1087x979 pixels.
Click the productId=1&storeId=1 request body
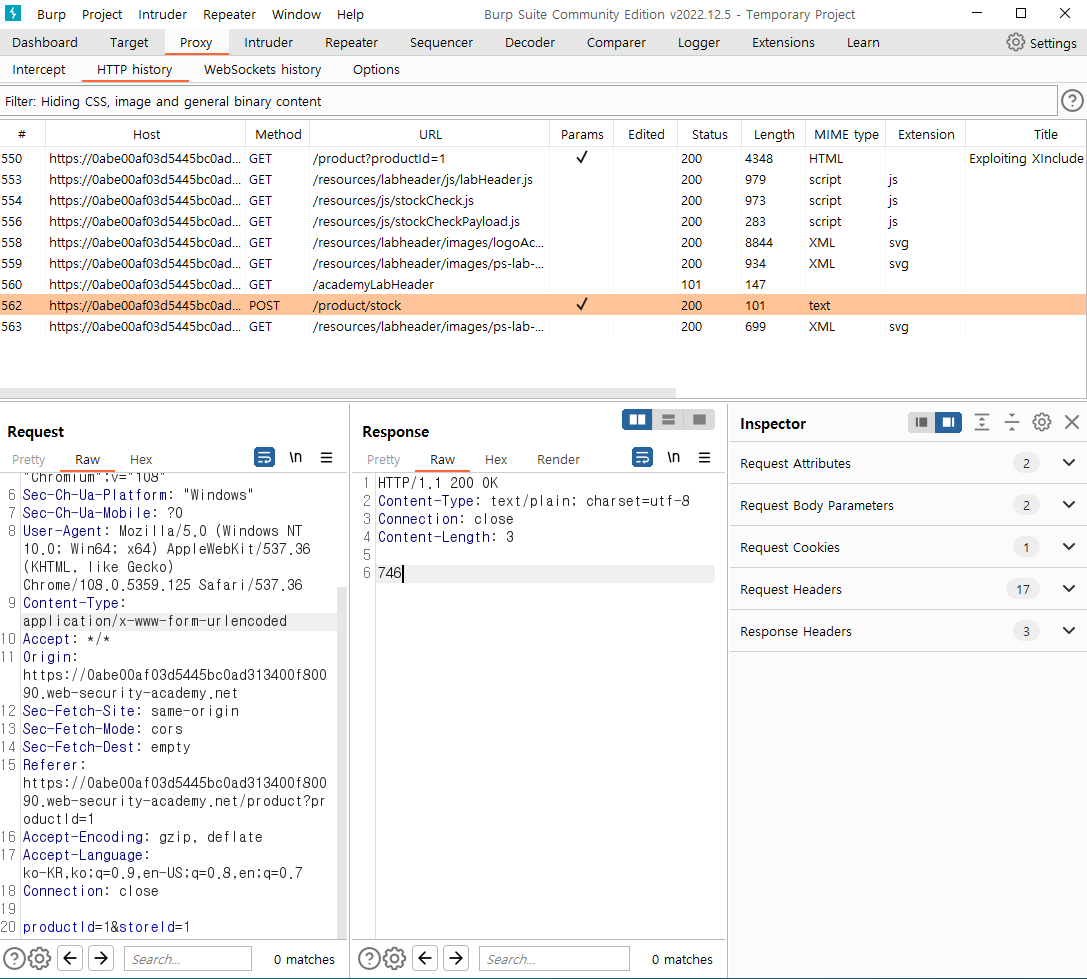click(x=106, y=926)
